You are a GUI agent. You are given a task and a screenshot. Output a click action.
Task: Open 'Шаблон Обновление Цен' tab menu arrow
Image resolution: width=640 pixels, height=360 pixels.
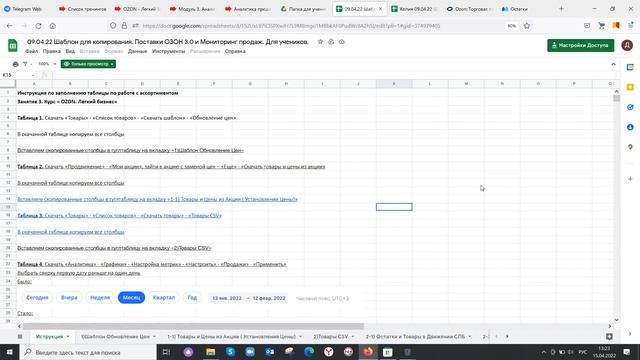154,336
